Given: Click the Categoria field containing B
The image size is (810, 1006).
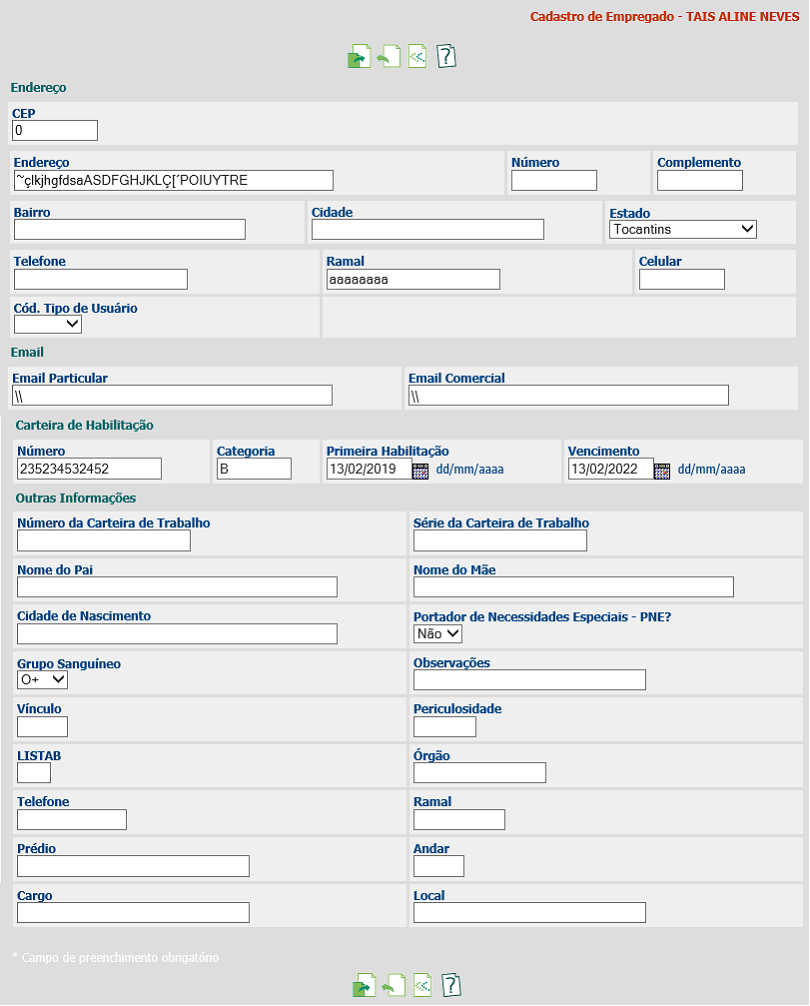Looking at the screenshot, I should click(x=254, y=468).
